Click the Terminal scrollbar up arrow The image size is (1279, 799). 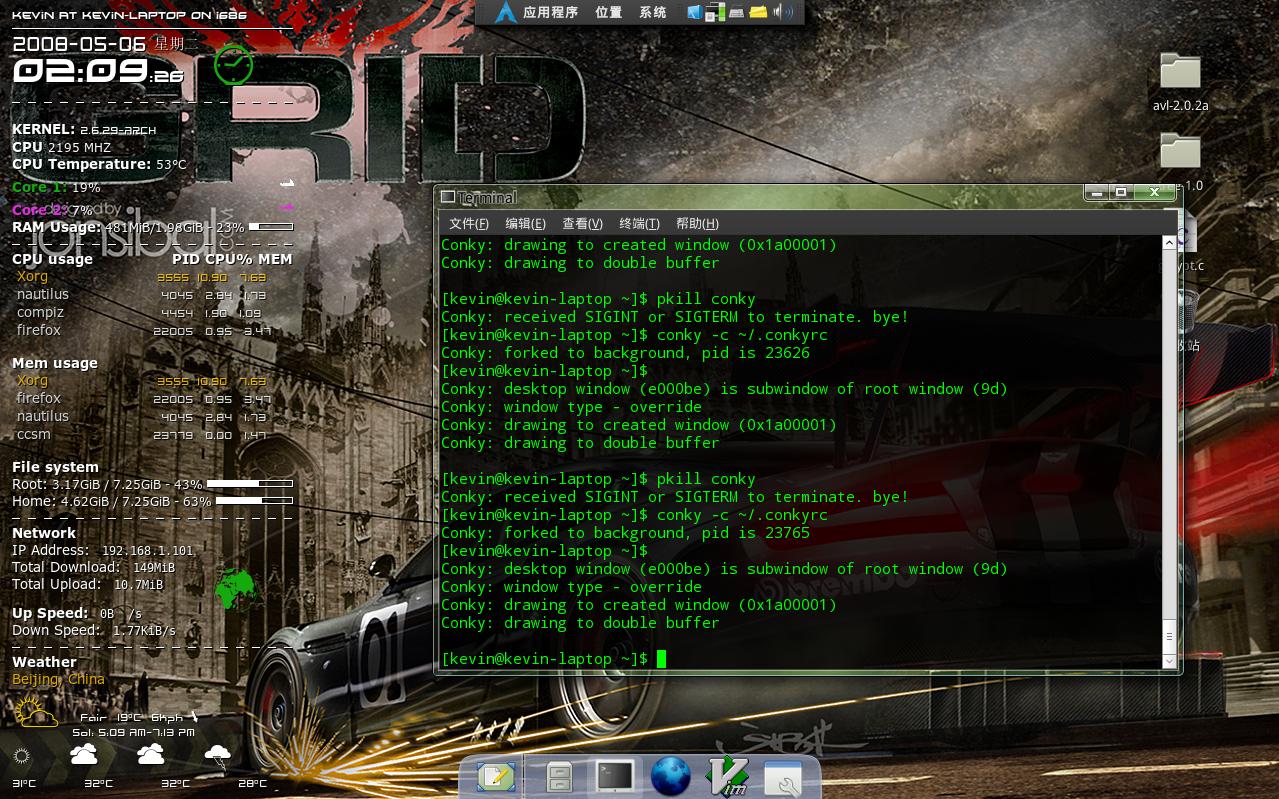tap(1169, 243)
